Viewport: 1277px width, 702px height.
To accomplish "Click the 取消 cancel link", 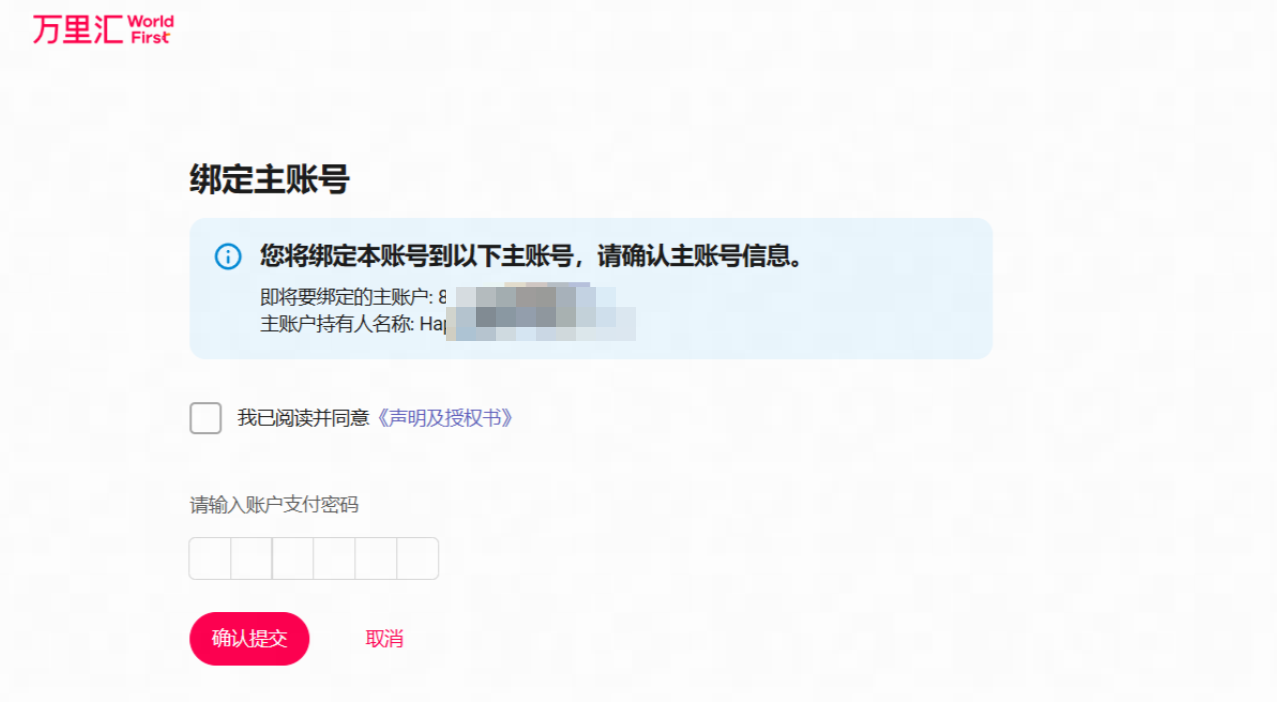I will point(385,639).
